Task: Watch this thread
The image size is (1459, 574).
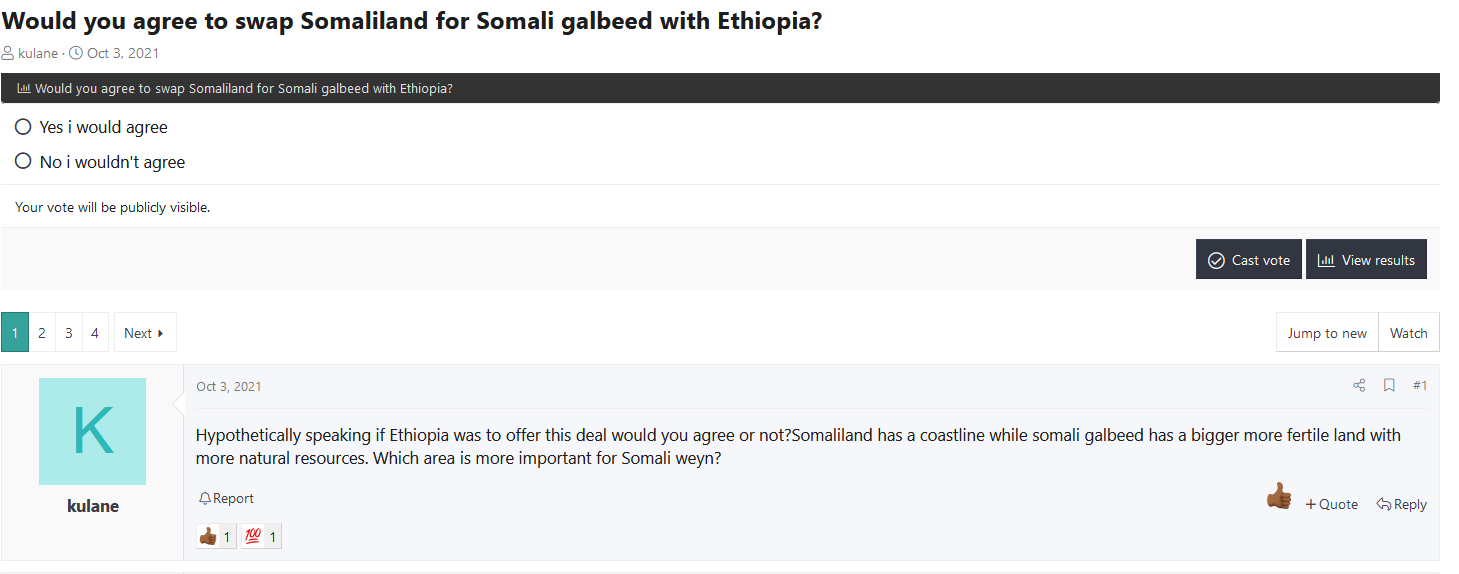Action: pos(1408,333)
